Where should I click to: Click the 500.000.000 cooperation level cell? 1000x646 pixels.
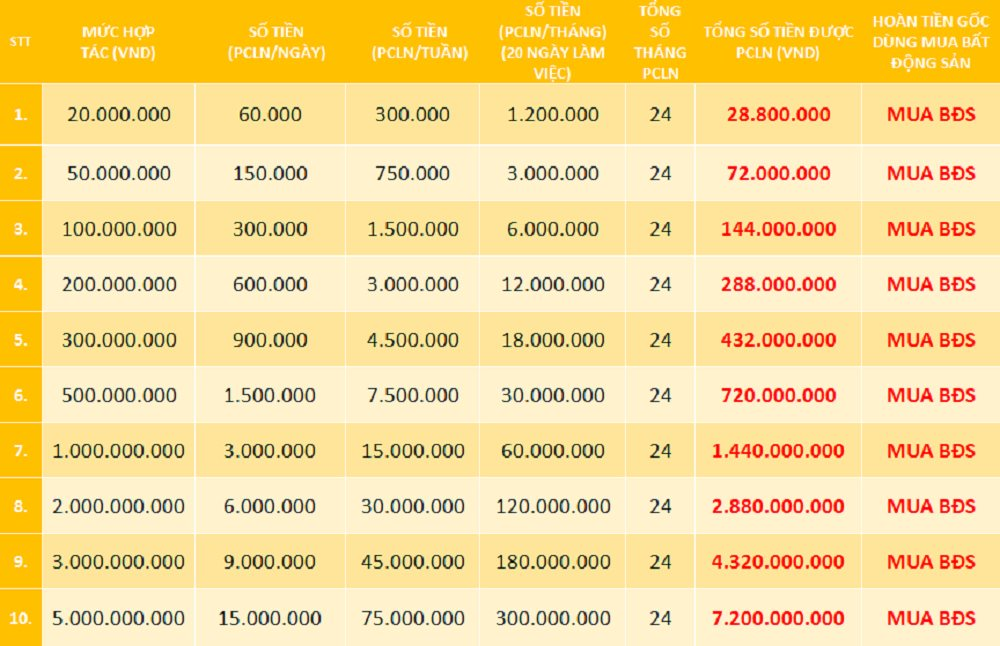(x=118, y=395)
